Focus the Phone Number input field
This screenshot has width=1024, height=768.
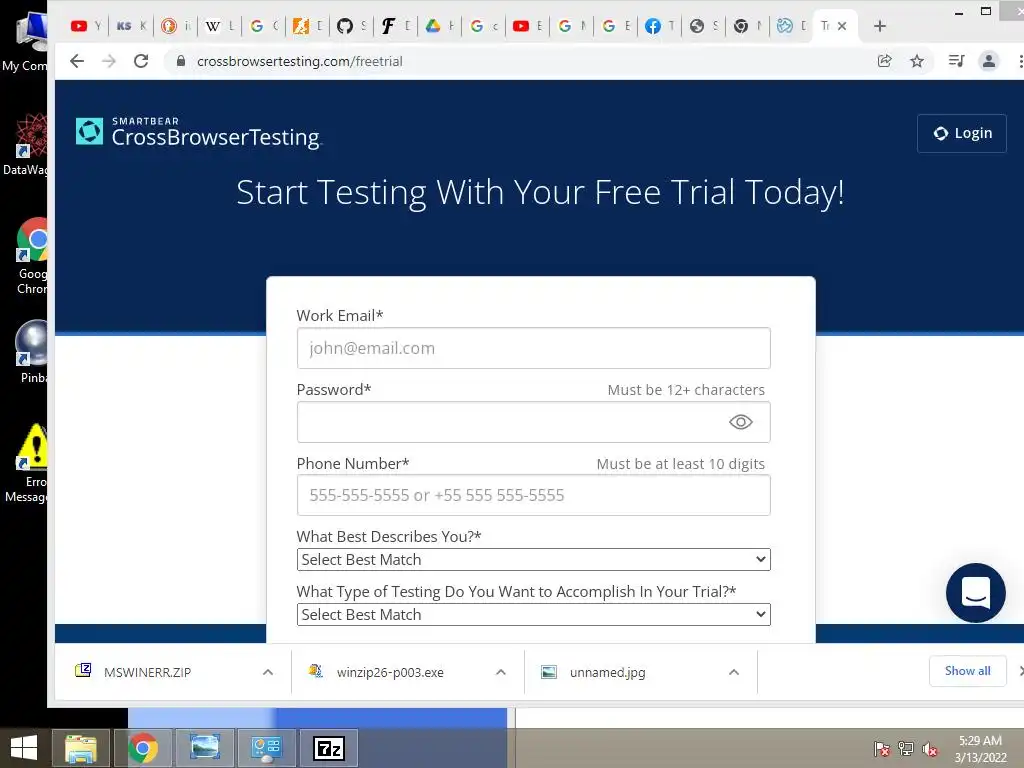pyautogui.click(x=534, y=495)
